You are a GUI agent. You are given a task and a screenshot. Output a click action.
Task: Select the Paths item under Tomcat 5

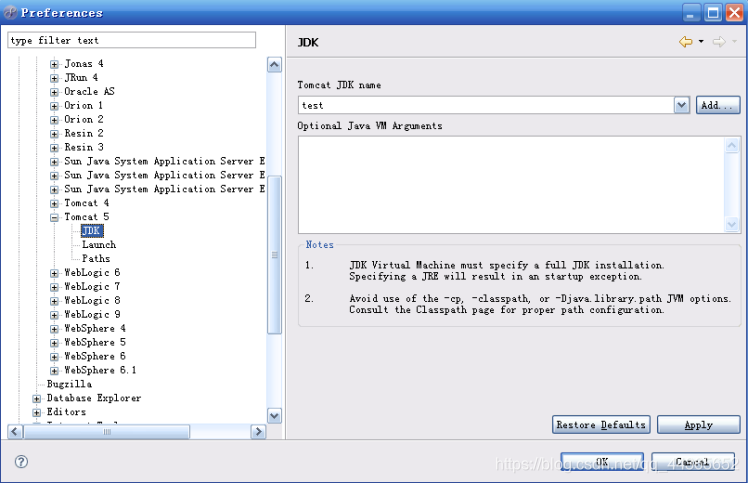[96, 258]
